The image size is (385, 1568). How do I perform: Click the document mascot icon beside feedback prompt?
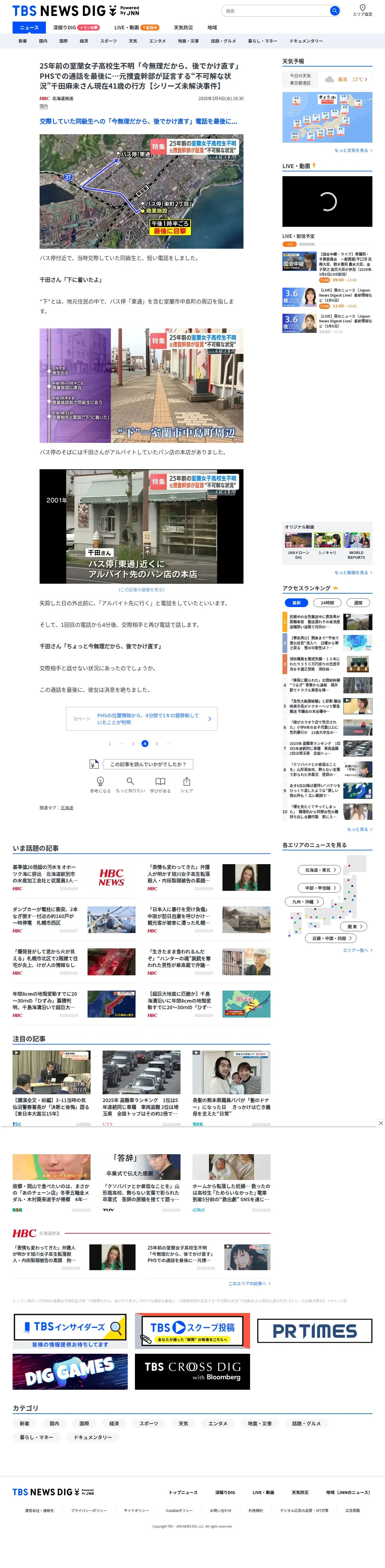[x=94, y=764]
